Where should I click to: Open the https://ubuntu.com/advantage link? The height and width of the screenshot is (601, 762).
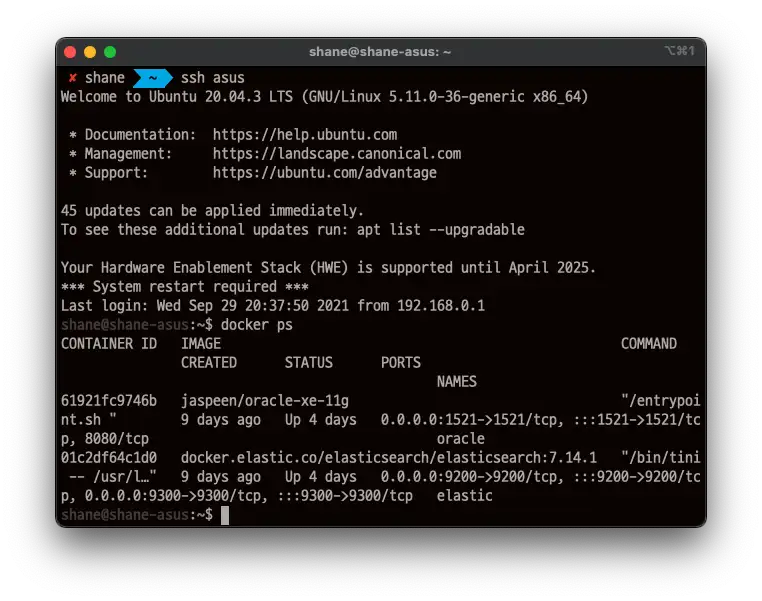(325, 172)
